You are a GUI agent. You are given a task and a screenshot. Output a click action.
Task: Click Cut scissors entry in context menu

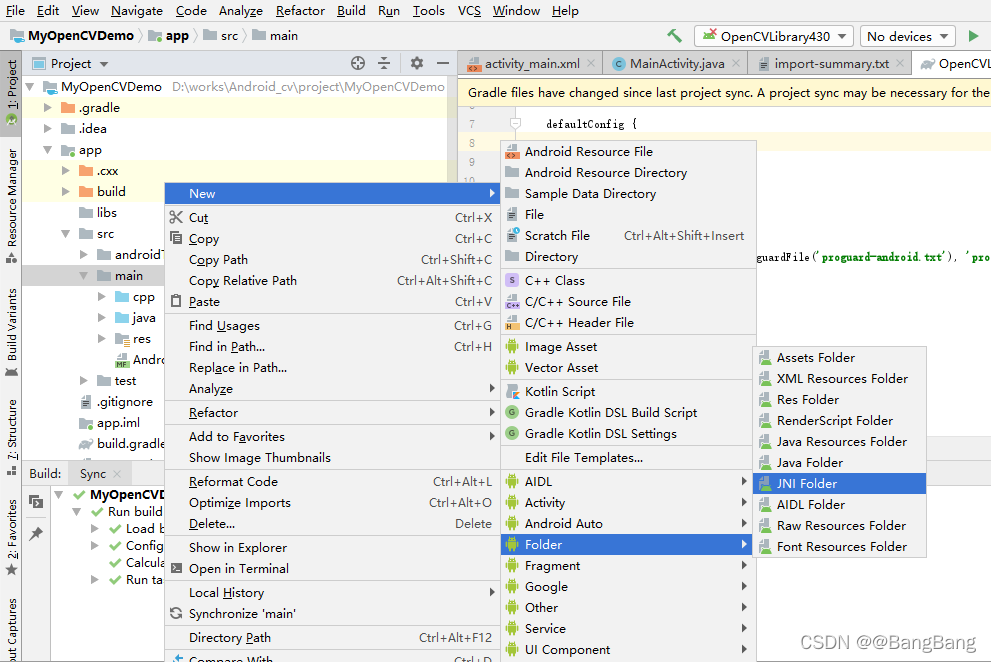[x=332, y=218]
